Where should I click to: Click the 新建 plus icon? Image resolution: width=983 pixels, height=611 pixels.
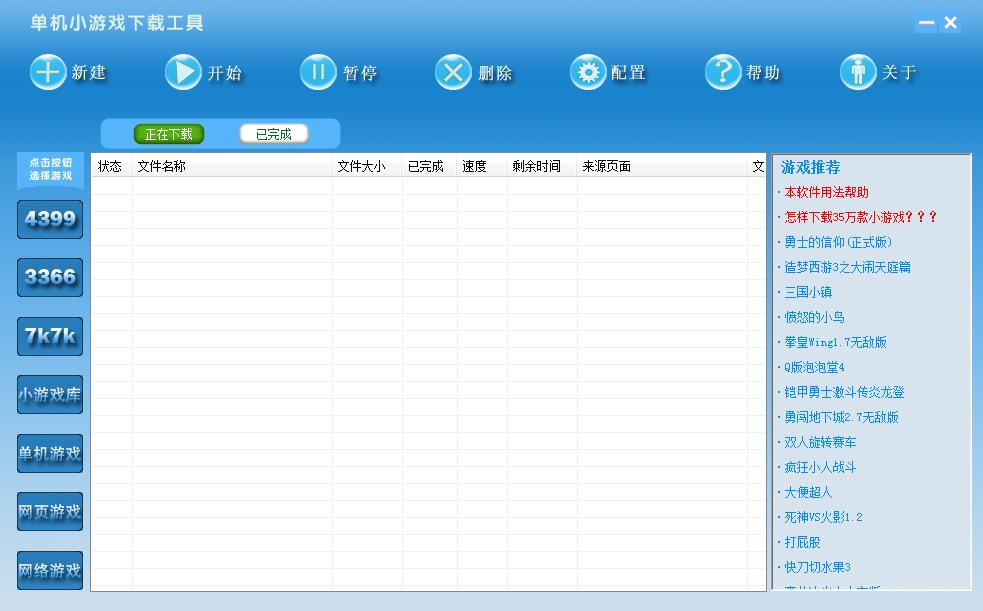48,72
